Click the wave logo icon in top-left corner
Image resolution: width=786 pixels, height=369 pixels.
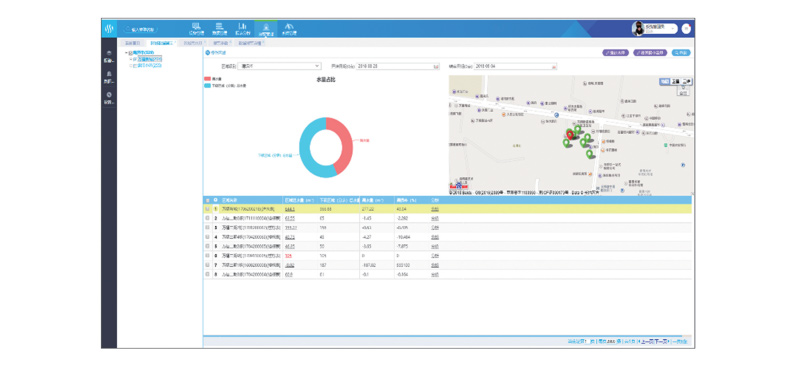pyautogui.click(x=109, y=29)
